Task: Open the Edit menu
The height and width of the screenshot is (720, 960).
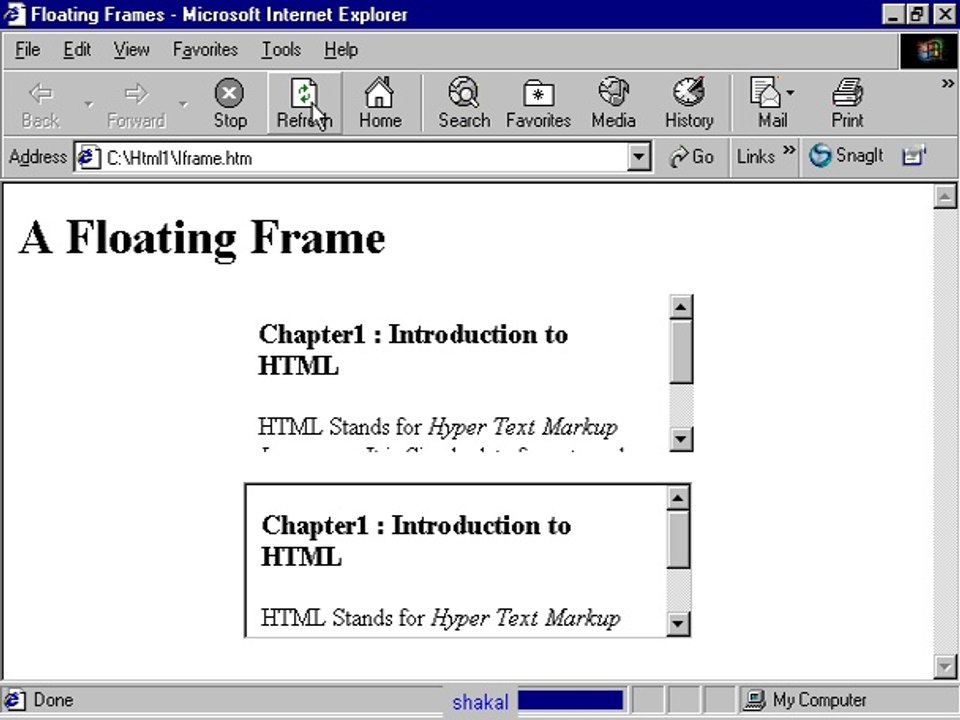Action: pos(77,50)
